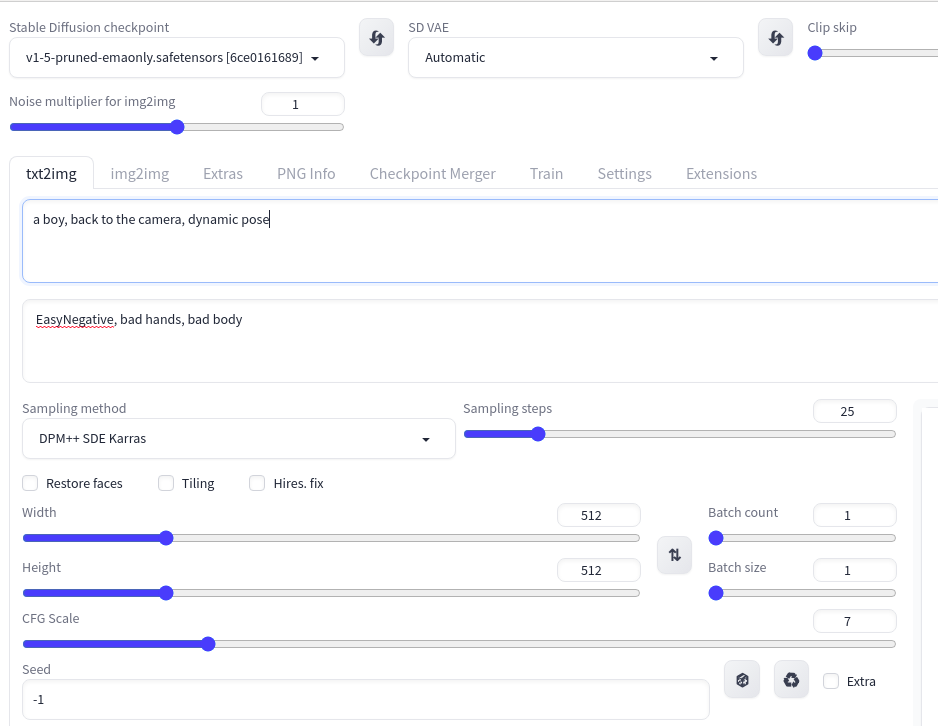Refresh the SD VAE list
The height and width of the screenshot is (726, 938).
tap(775, 38)
